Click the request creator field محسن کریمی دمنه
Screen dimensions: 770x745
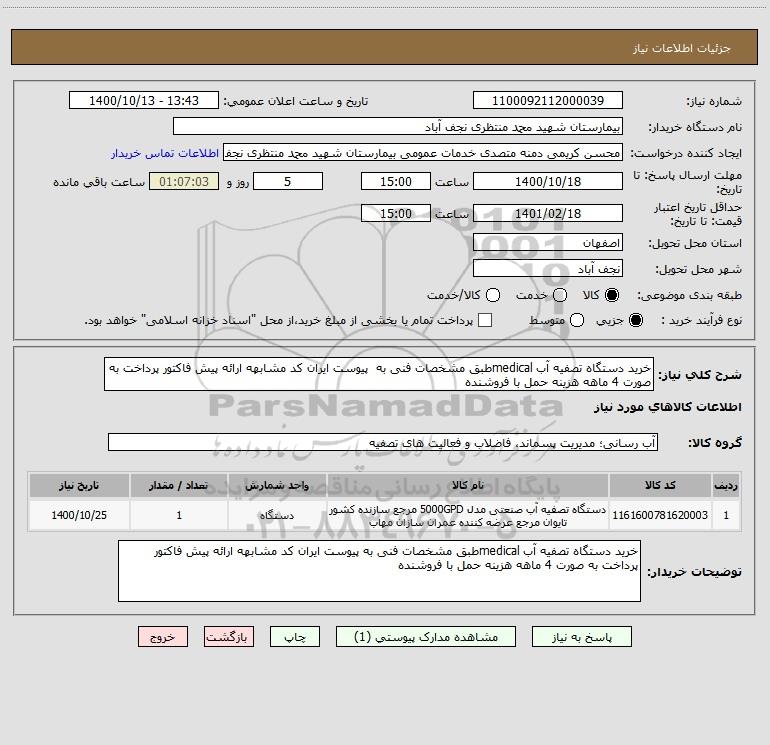[x=423, y=152]
